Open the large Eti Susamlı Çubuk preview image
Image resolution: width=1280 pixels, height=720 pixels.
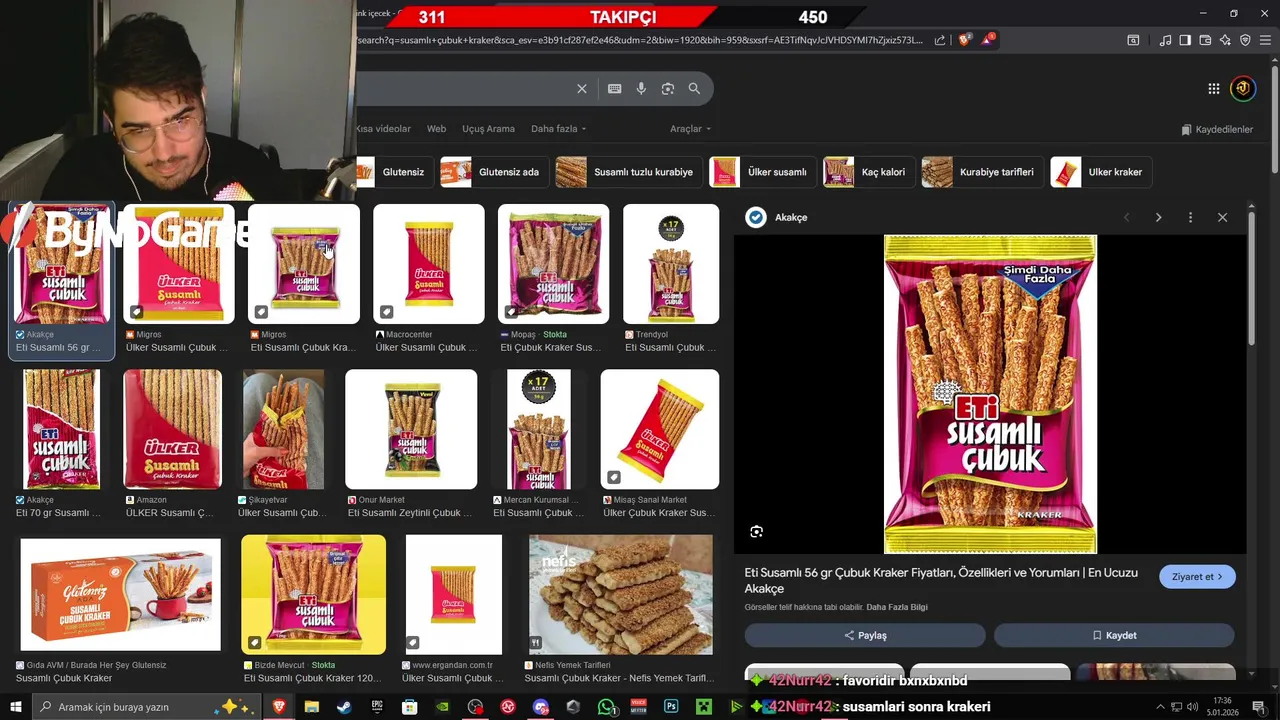pos(990,394)
